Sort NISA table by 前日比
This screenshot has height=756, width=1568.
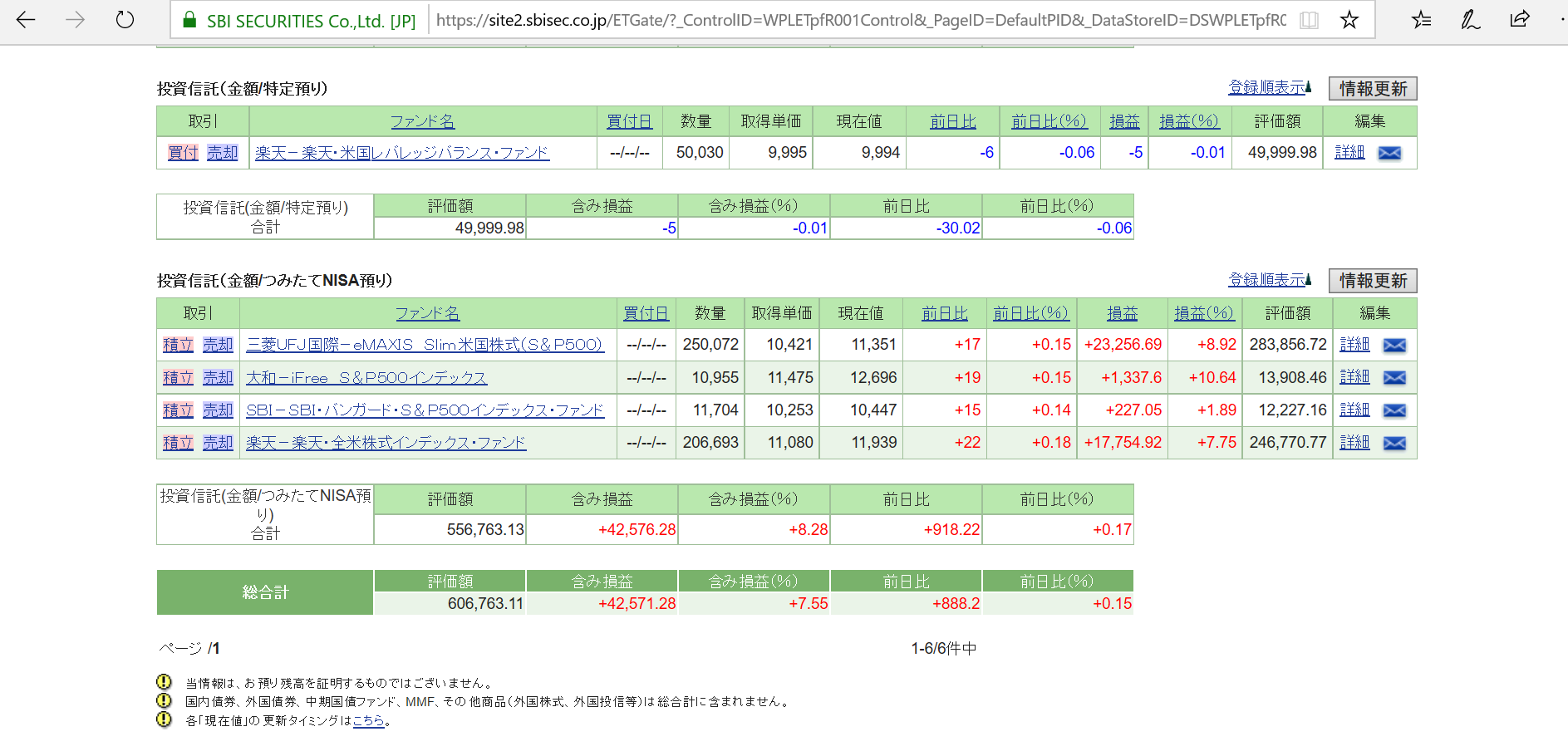point(944,313)
